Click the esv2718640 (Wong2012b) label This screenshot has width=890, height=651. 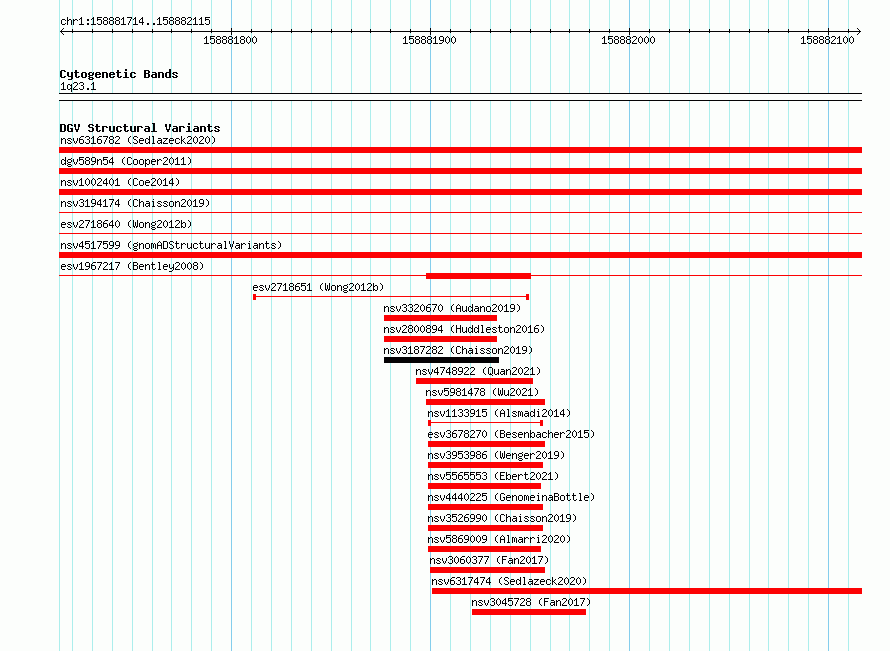tap(126, 224)
